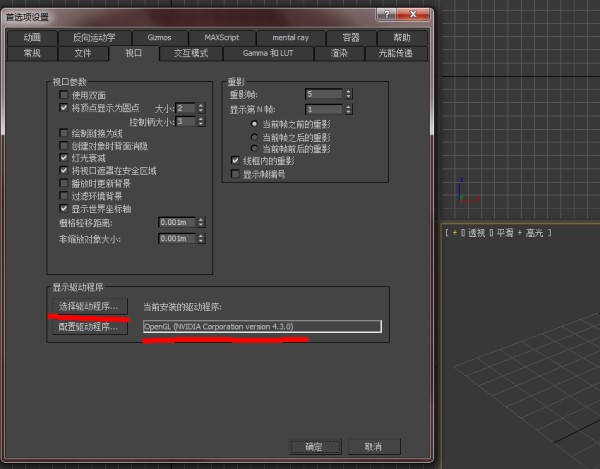This screenshot has width=600, height=469.
Task: Click the 配置驱动程序 button
Action: [90, 327]
